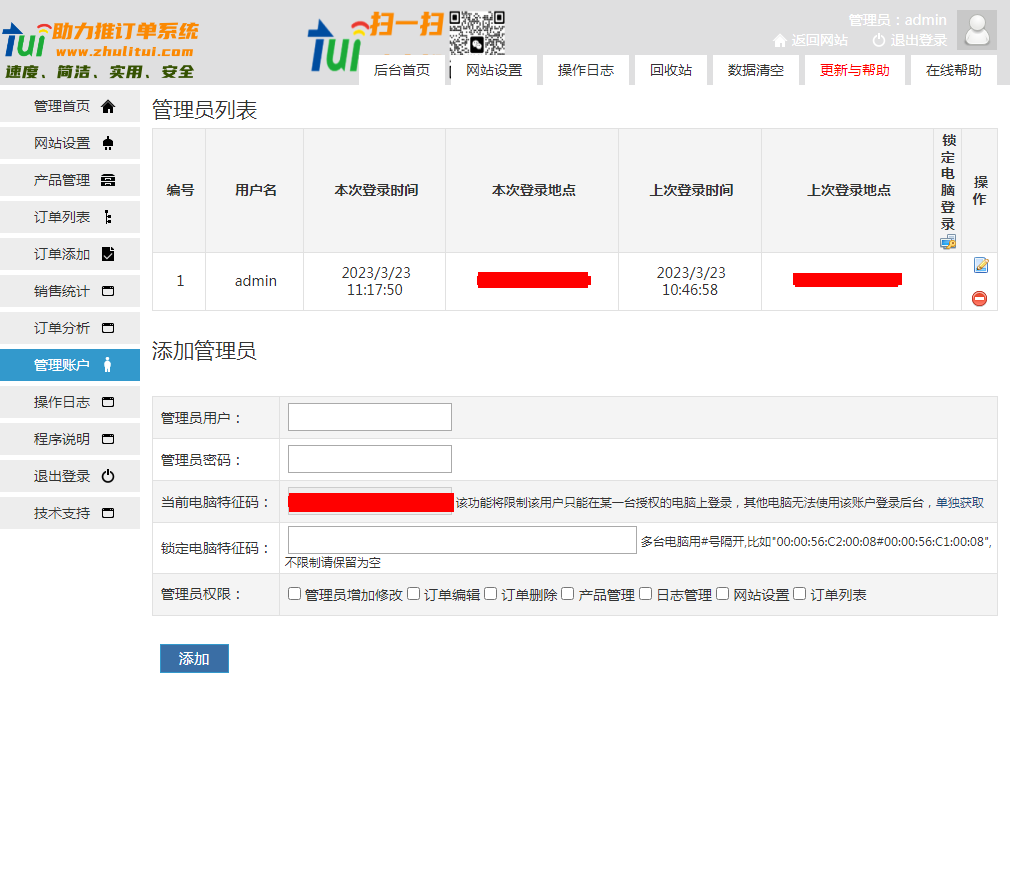The width and height of the screenshot is (1010, 887).
Task: Click the red delete icon for admin
Action: pos(979,298)
